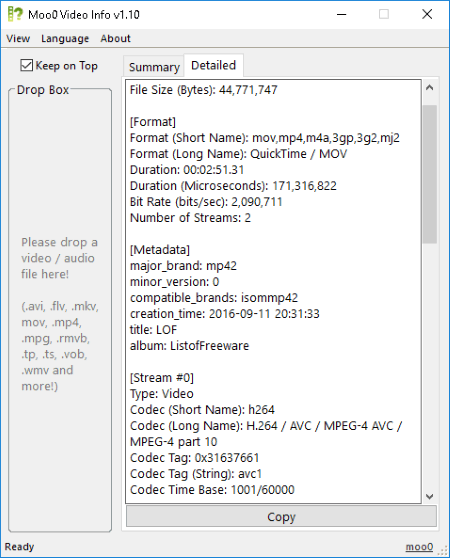
Task: Select the Detailed tab
Action: pos(213,65)
